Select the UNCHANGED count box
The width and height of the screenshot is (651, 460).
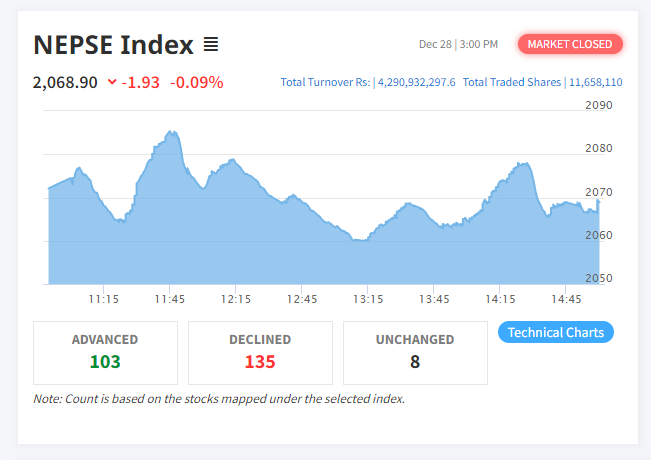415,352
